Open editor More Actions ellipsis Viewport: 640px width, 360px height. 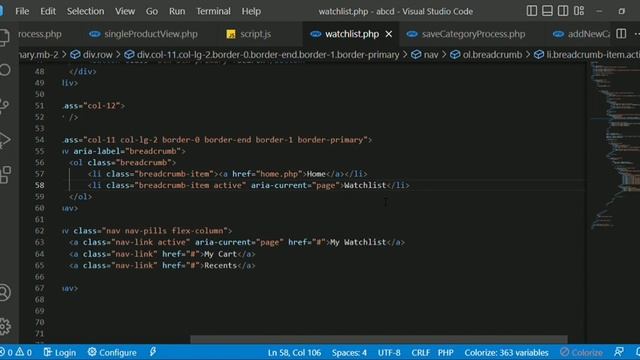tap(637, 34)
